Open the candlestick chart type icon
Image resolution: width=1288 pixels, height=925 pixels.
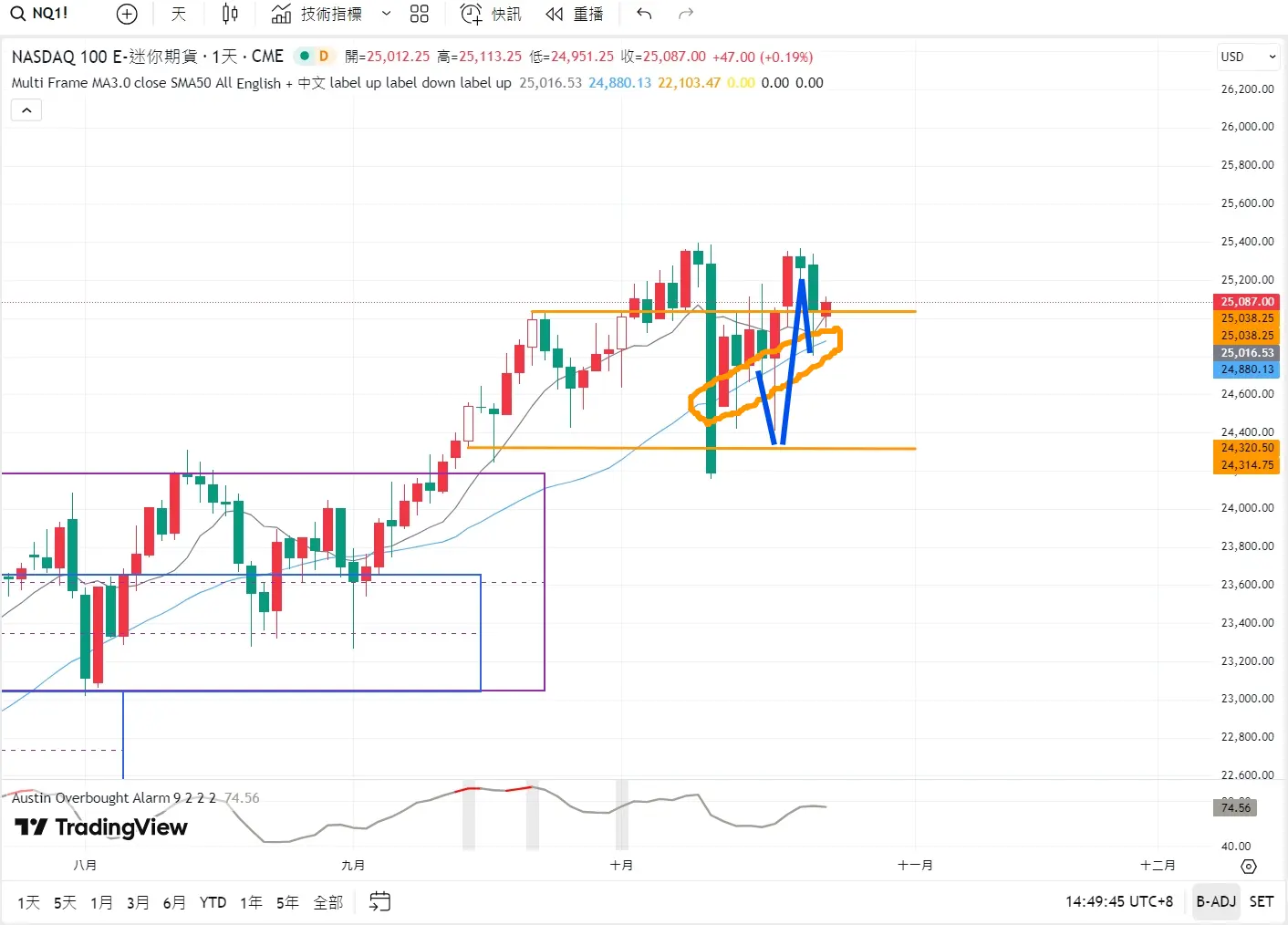coord(230,14)
